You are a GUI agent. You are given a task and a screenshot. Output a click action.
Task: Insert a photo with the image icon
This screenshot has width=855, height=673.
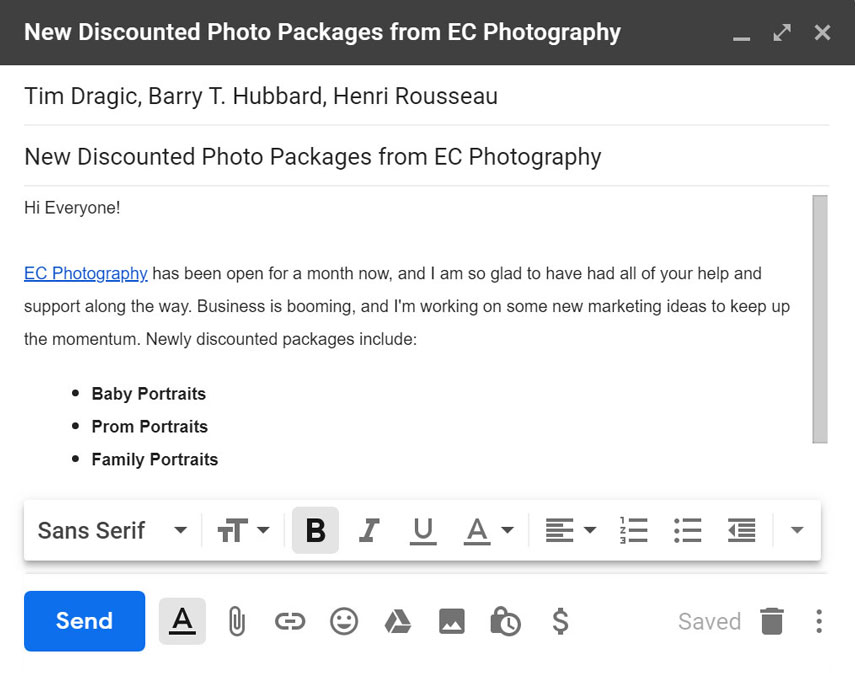(x=452, y=621)
